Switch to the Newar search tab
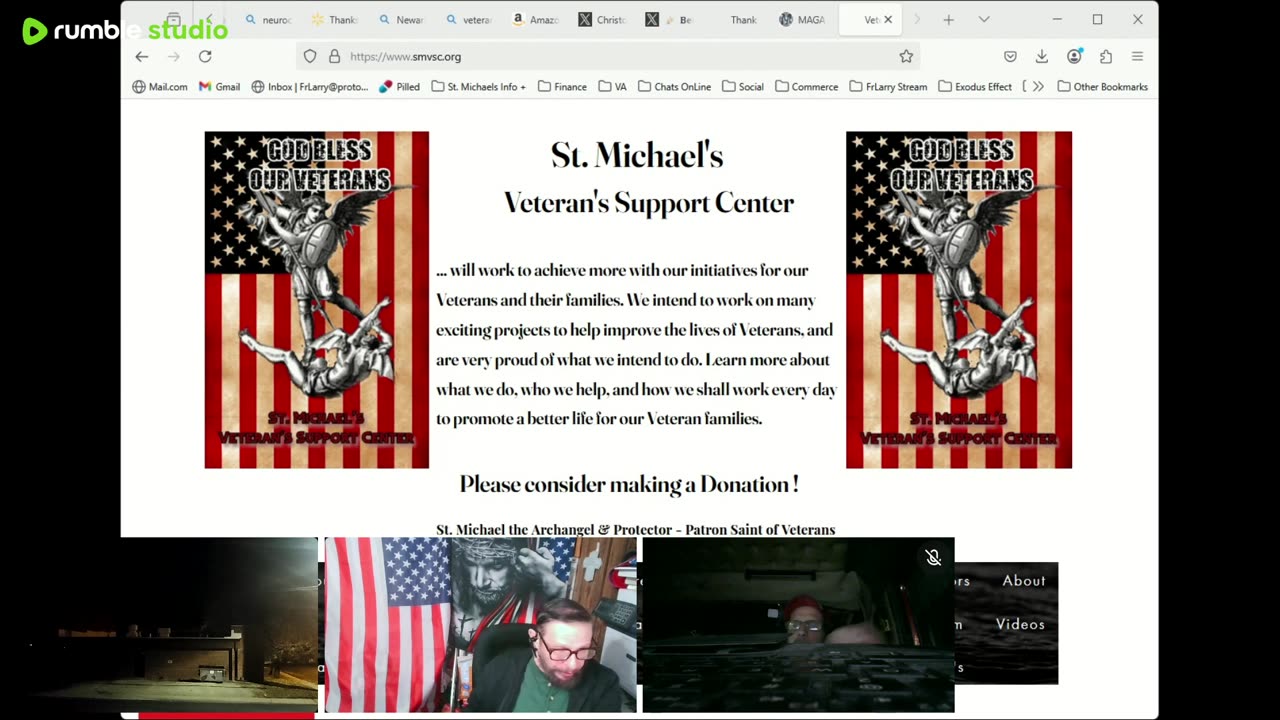This screenshot has height=720, width=1280. [x=402, y=20]
